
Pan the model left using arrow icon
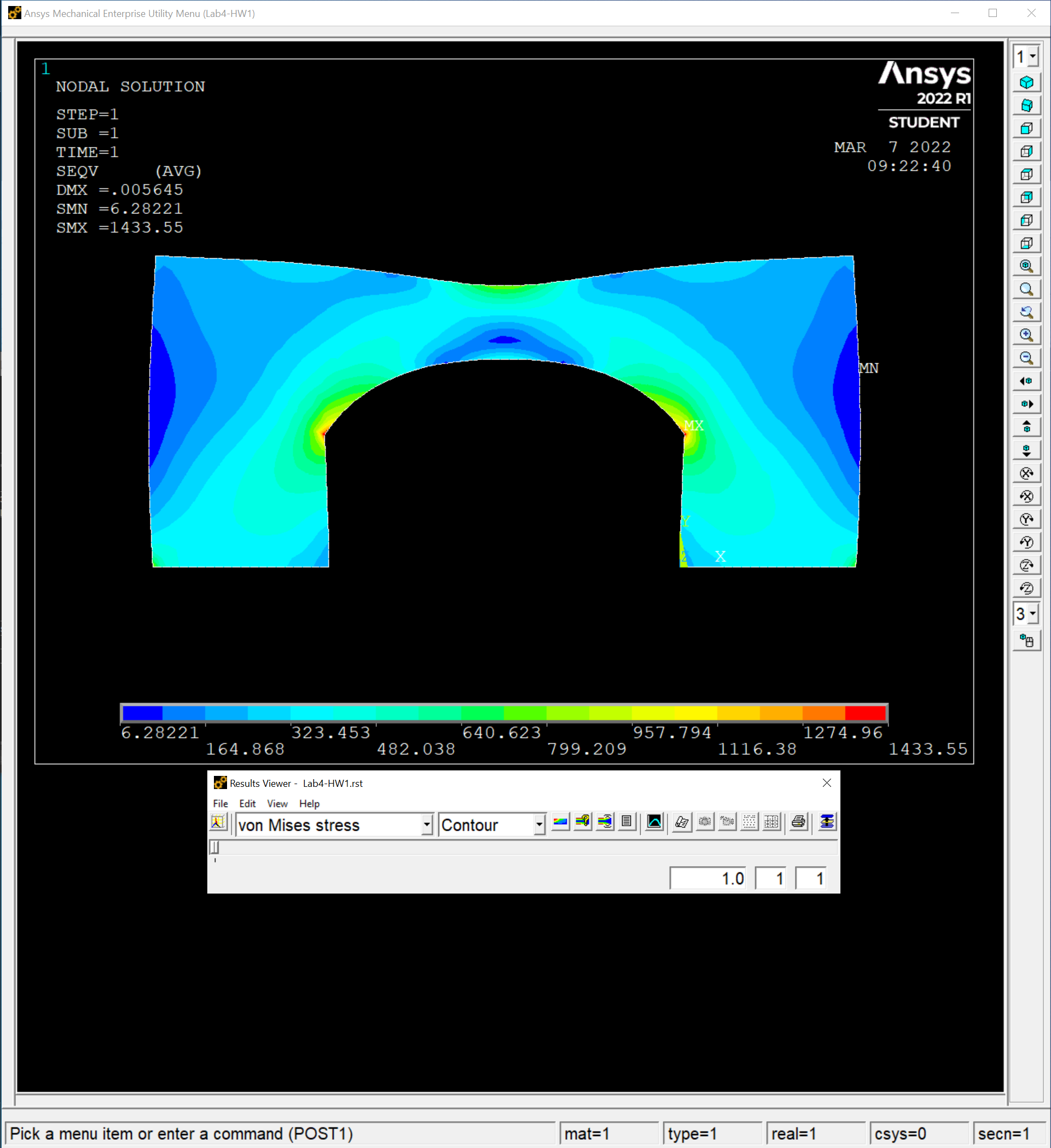(1026, 381)
